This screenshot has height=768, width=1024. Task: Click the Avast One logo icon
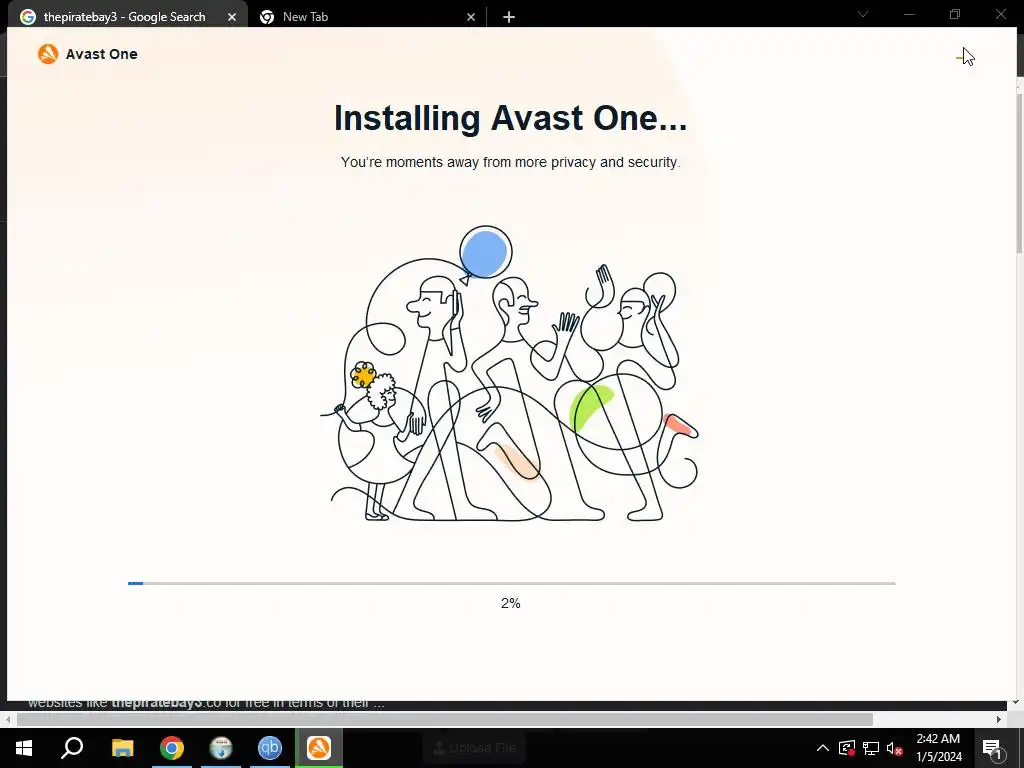tap(48, 54)
